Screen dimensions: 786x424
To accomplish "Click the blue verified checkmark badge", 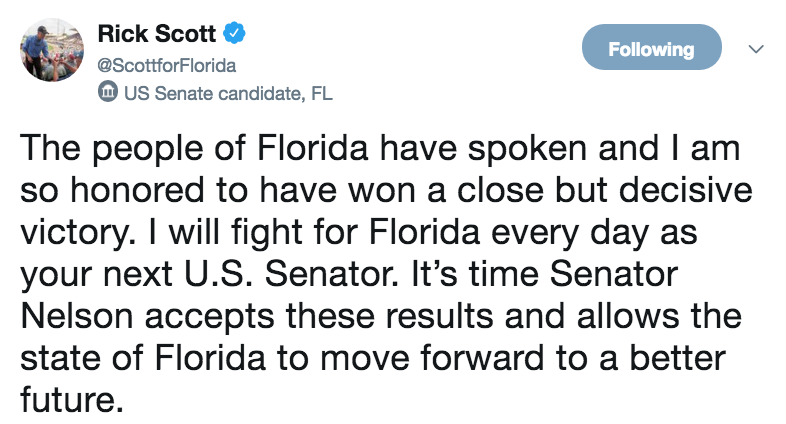I will (234, 34).
